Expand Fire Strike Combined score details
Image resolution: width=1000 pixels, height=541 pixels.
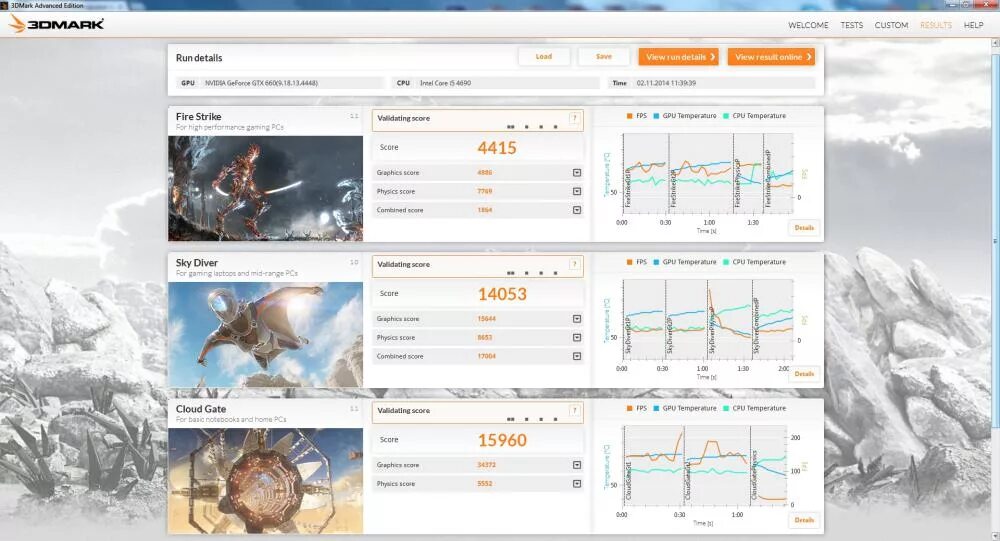pos(577,210)
